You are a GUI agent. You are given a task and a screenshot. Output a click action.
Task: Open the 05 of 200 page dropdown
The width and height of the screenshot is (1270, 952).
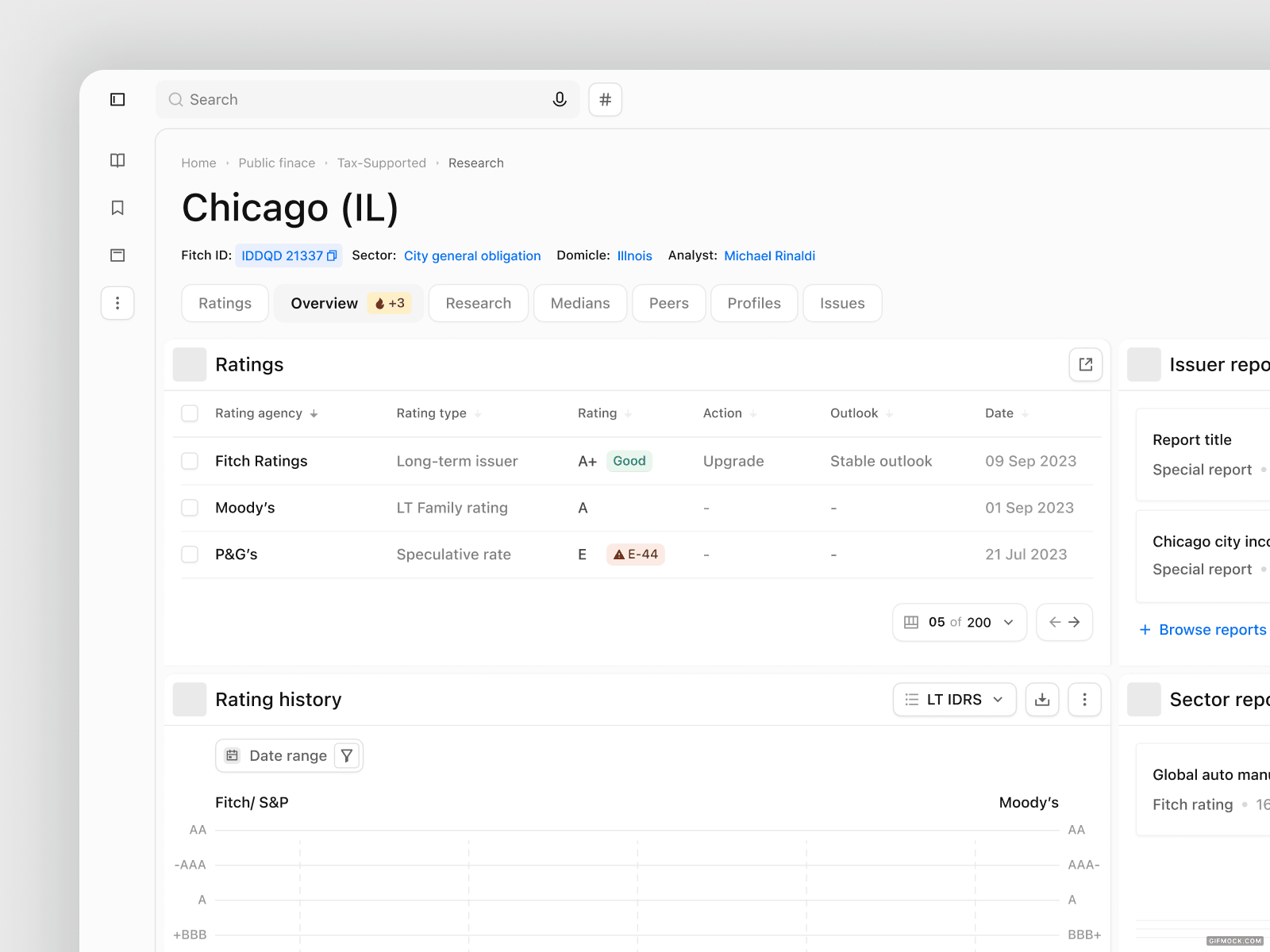[x=960, y=622]
